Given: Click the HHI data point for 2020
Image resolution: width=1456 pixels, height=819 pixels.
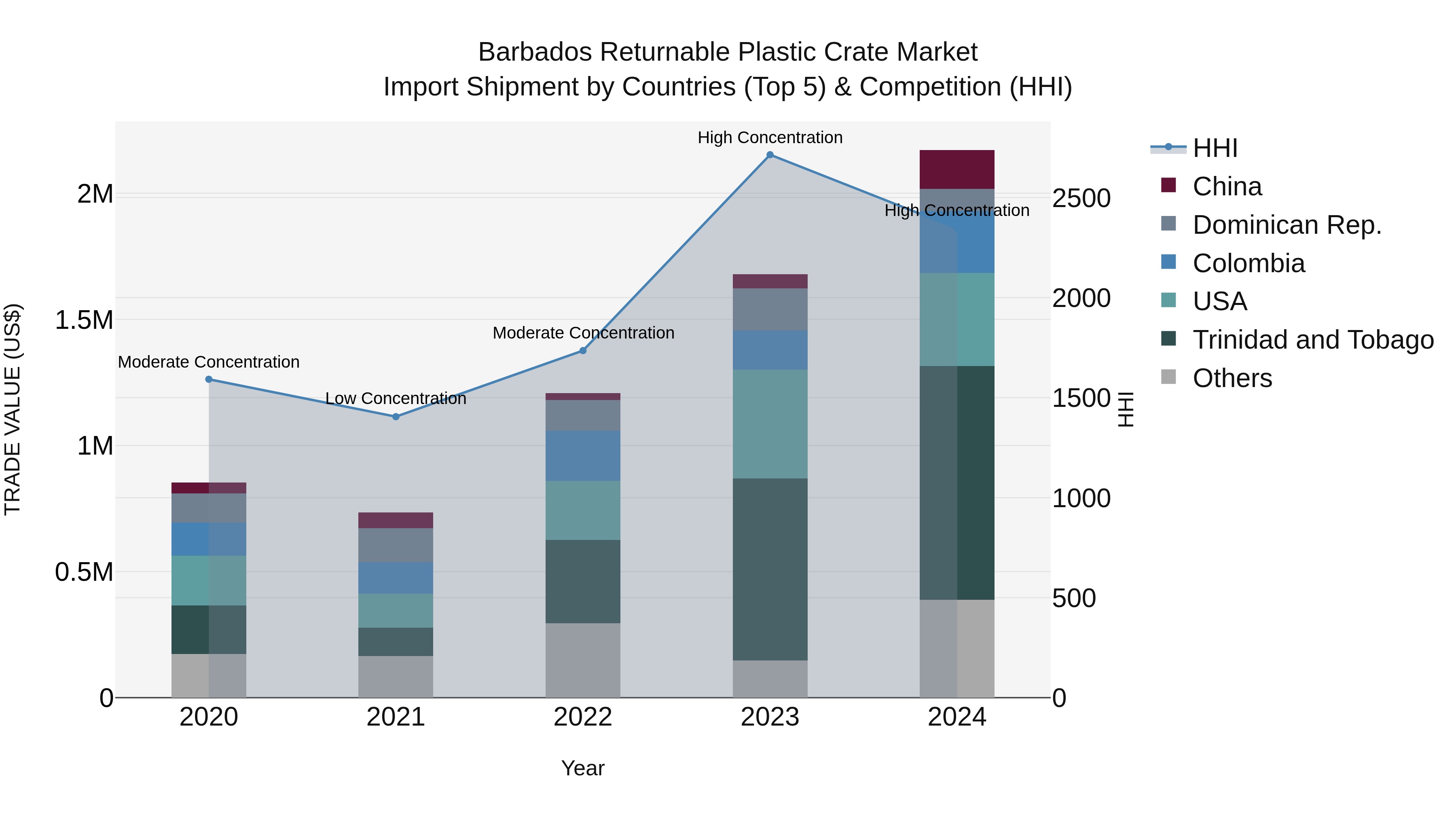Looking at the screenshot, I should 209,379.
